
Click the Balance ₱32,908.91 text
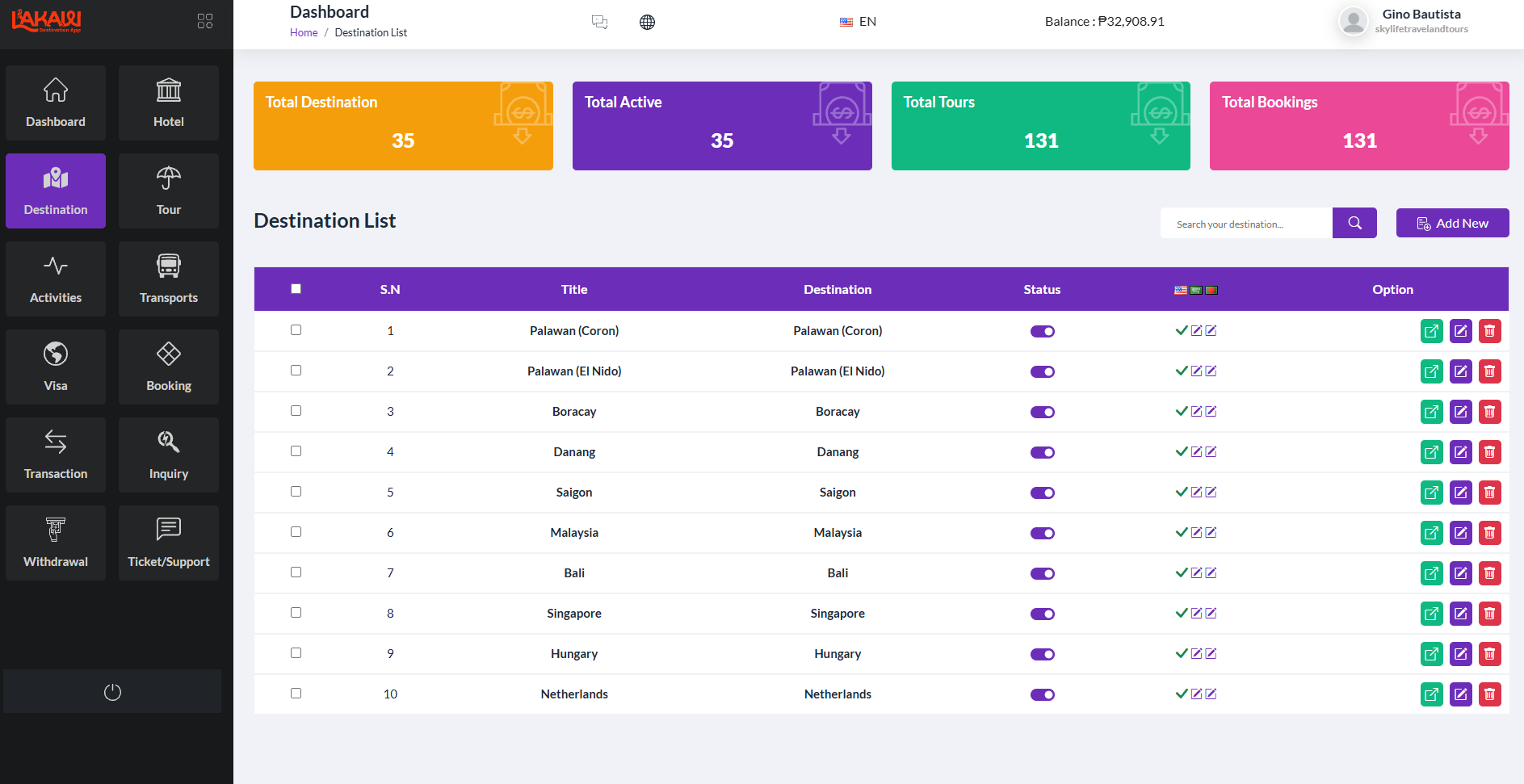coord(1104,22)
